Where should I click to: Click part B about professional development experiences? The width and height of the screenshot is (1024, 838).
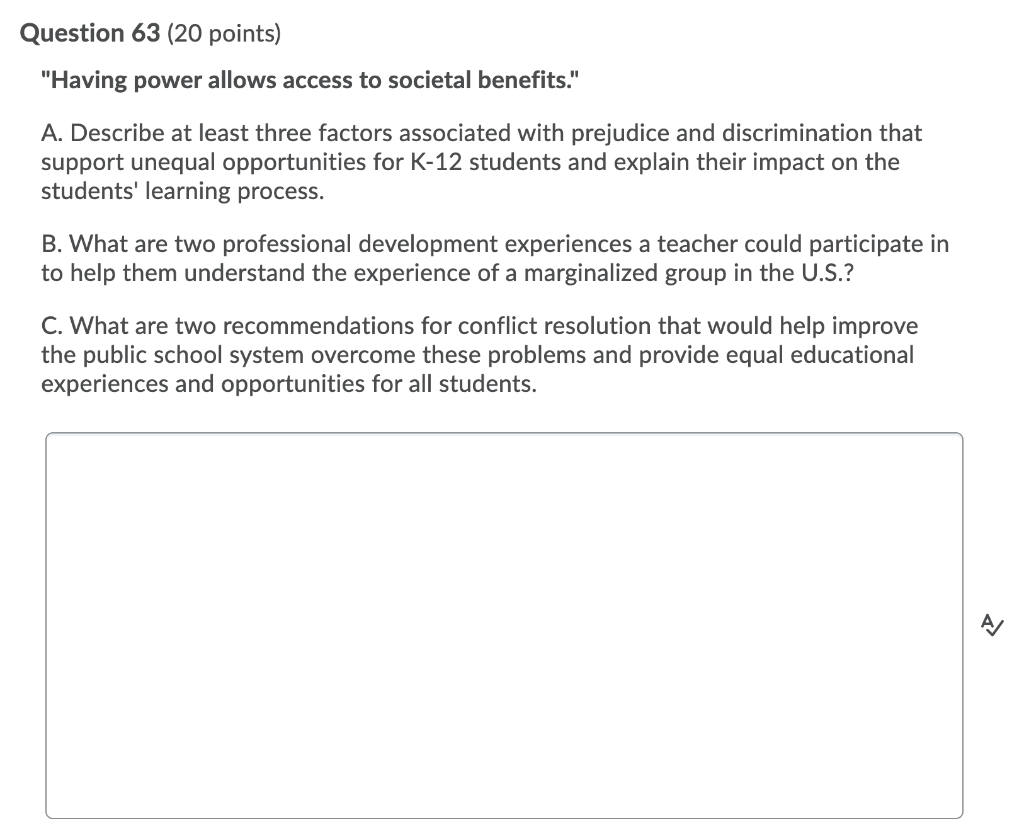(x=494, y=257)
